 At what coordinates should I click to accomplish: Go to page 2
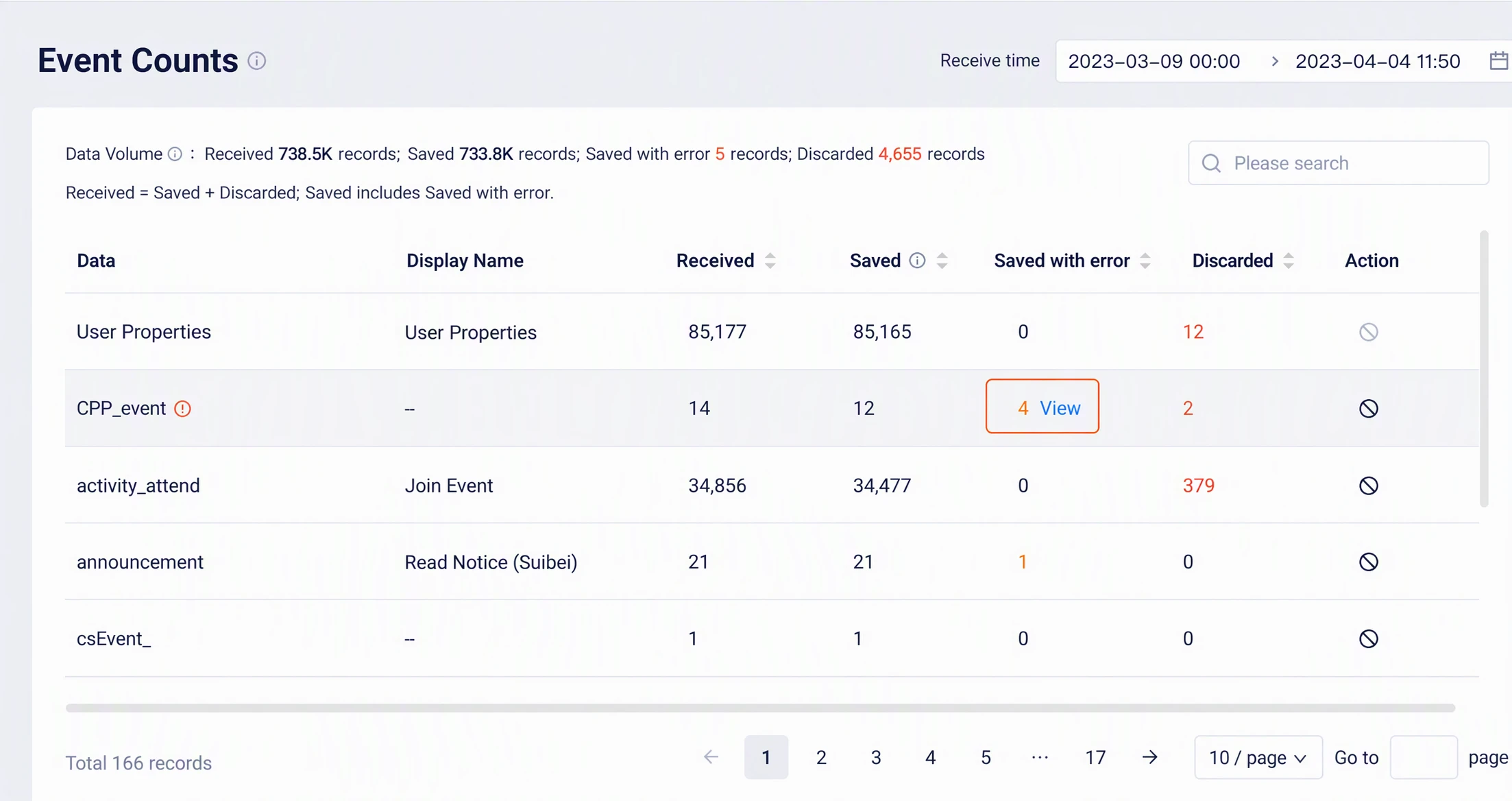pos(821,757)
